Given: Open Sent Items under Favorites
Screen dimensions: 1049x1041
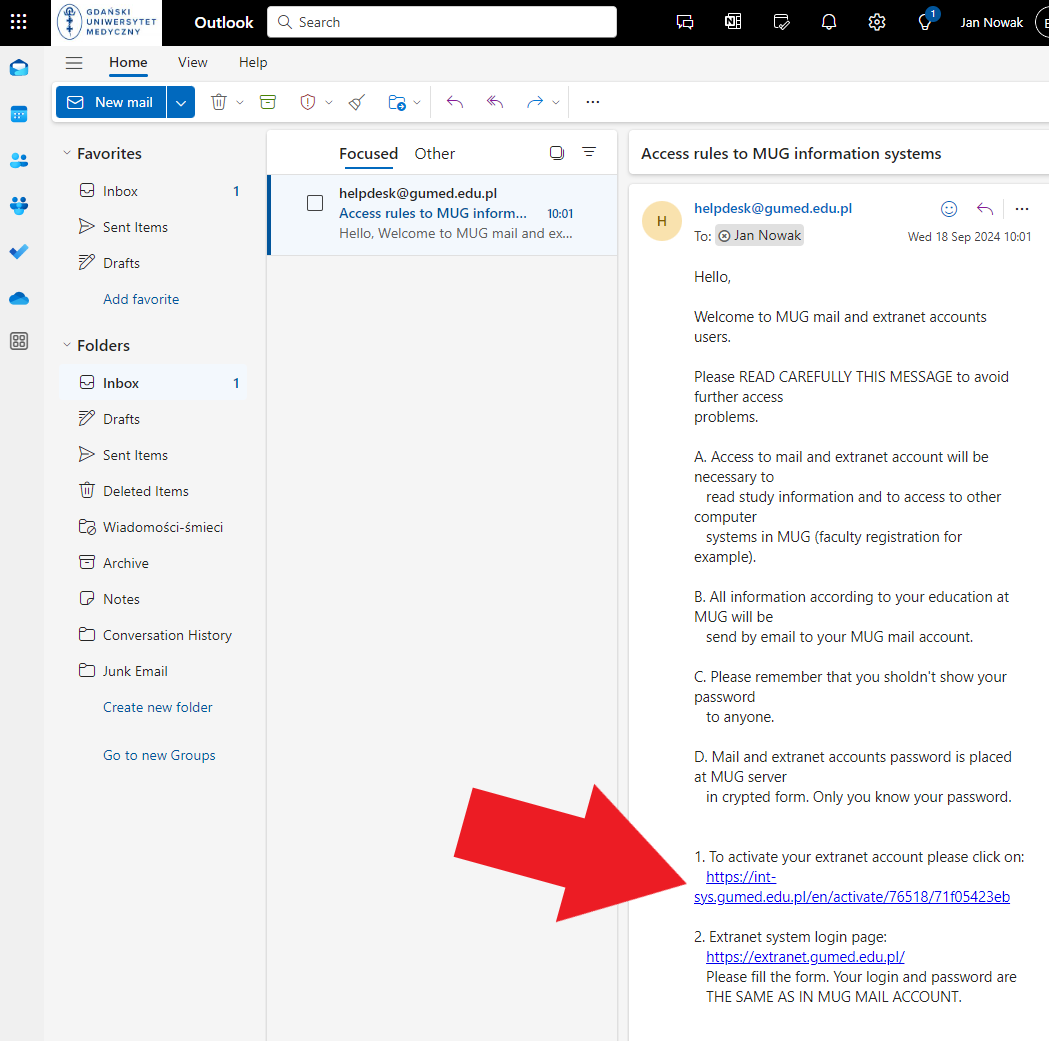Looking at the screenshot, I should coord(153,227).
